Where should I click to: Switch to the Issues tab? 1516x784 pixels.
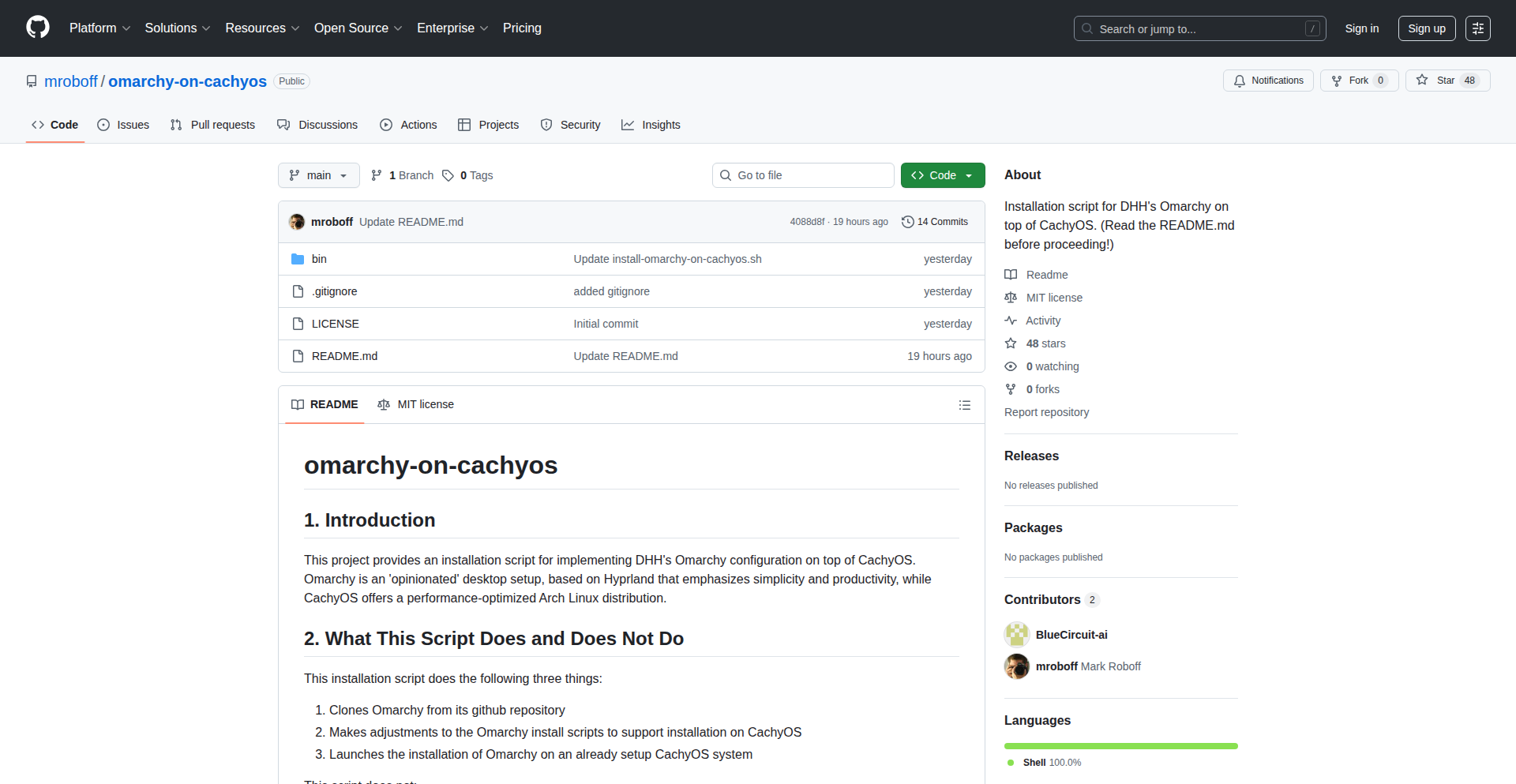pyautogui.click(x=123, y=125)
